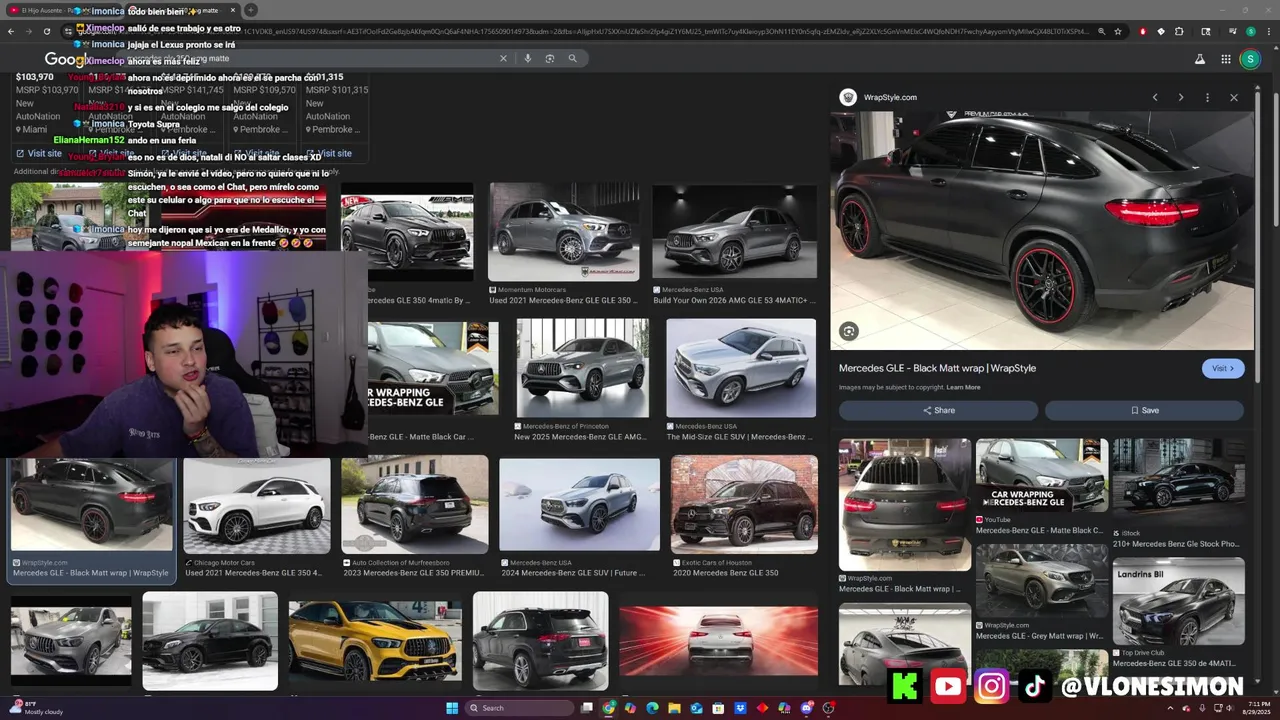Open Exotic Cars of Houston 2020 GLE result

pyautogui.click(x=744, y=519)
